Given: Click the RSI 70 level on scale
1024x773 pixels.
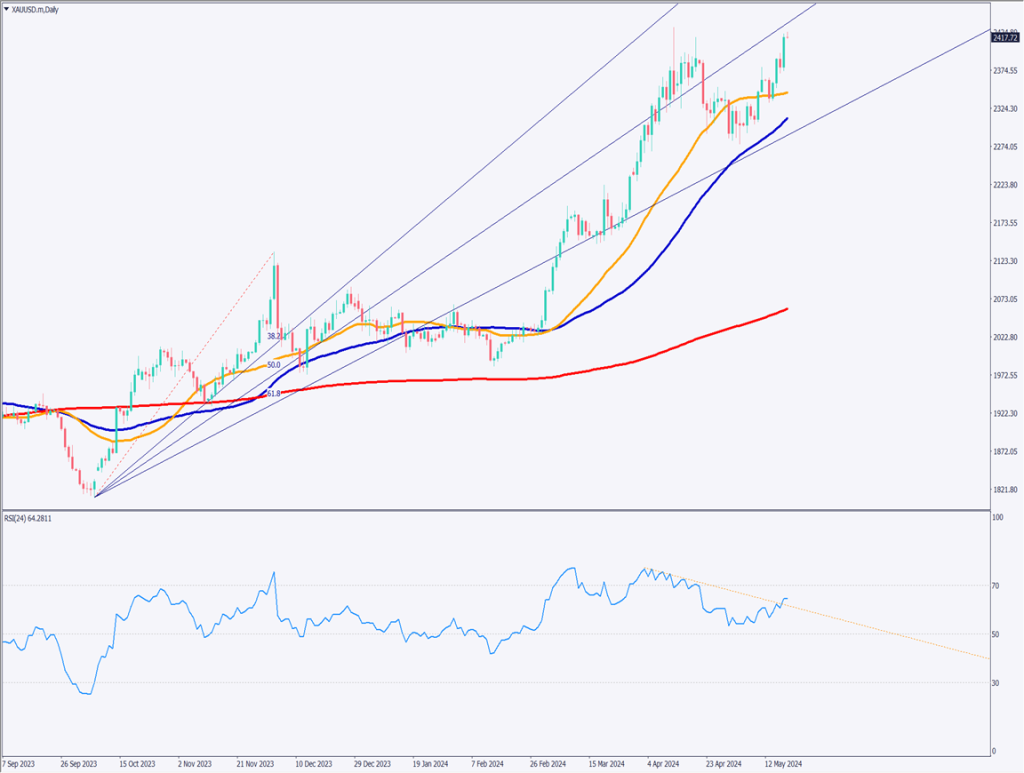Looking at the screenshot, I should (x=996, y=586).
